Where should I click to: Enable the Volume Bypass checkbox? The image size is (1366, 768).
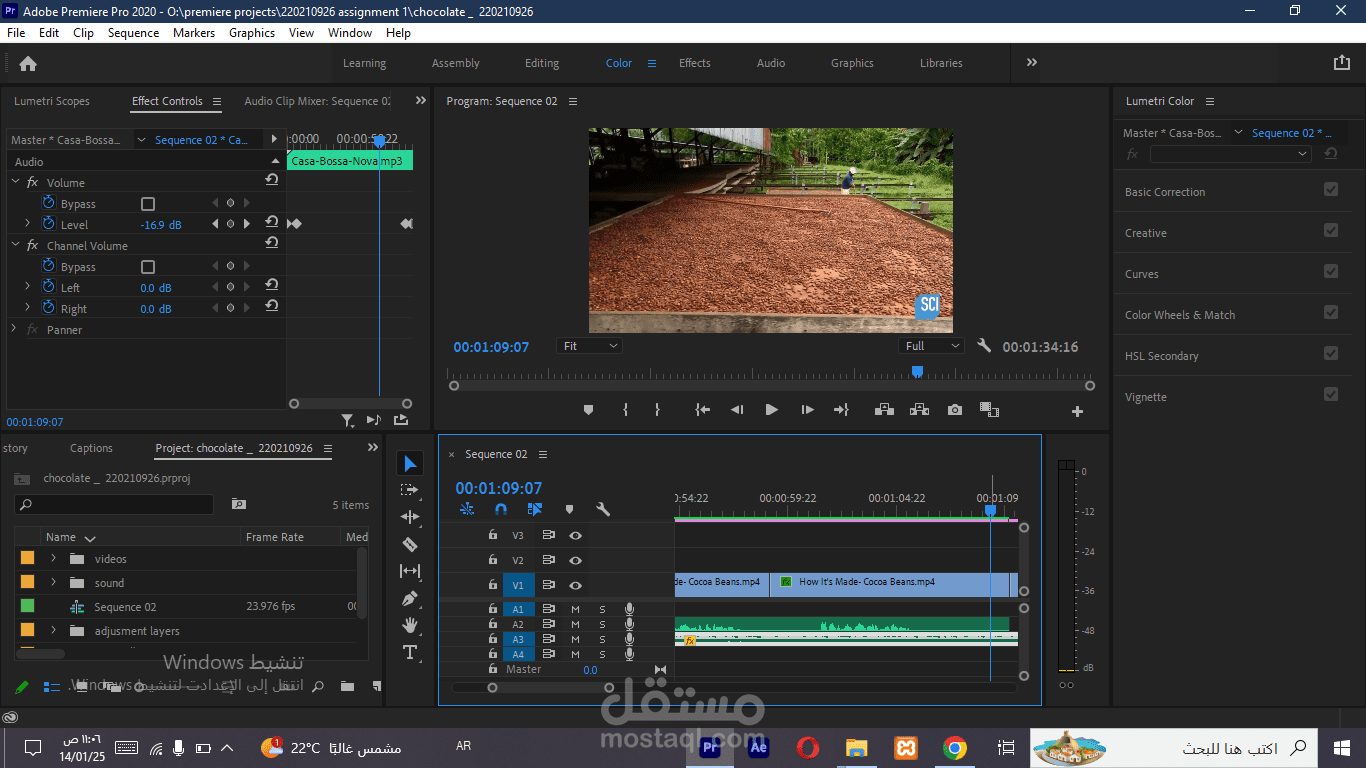148,204
